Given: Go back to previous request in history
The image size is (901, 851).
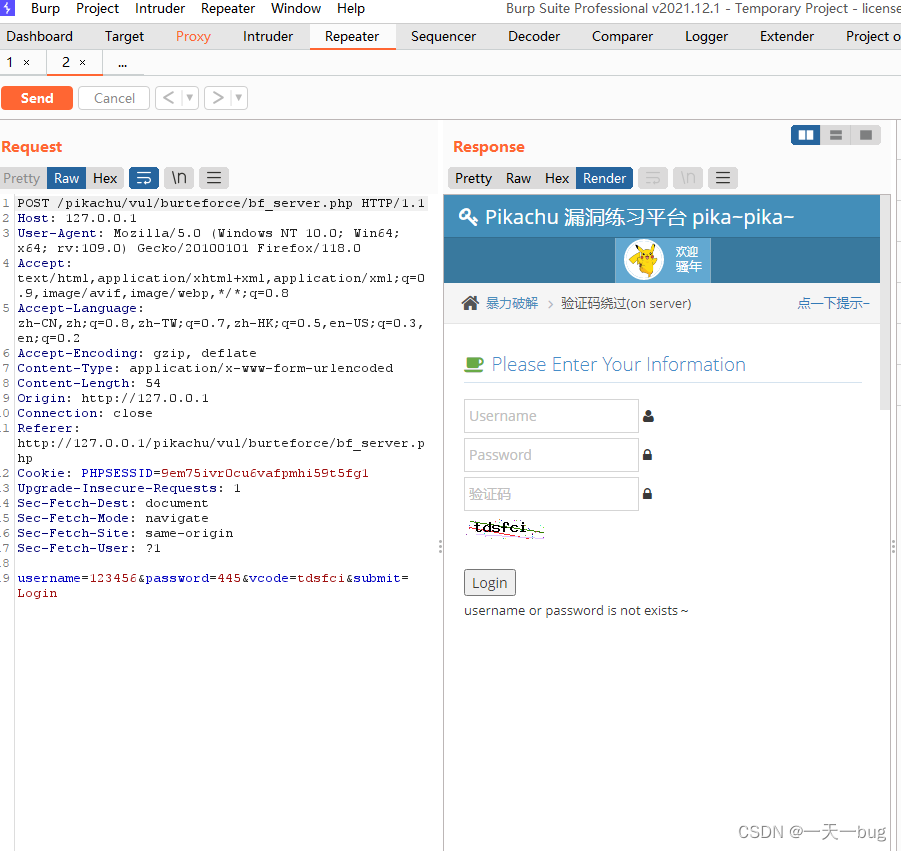Looking at the screenshot, I should click(x=168, y=98).
